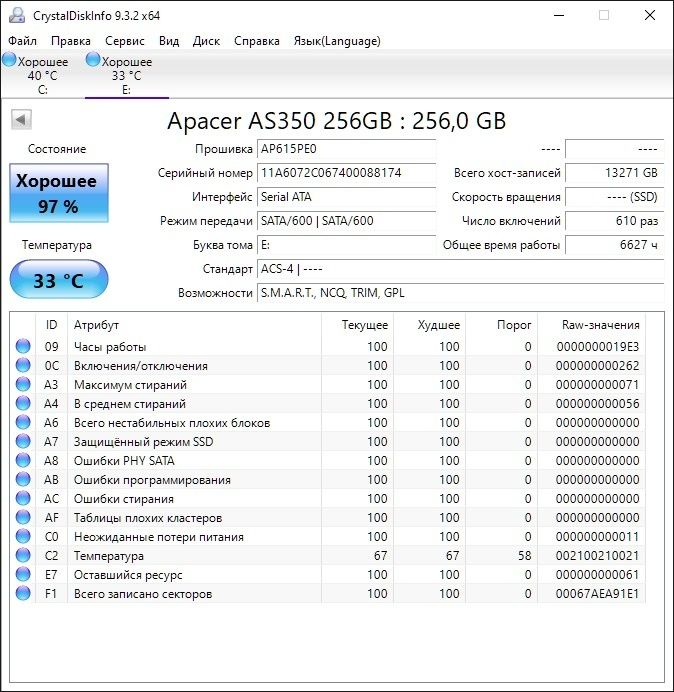Click the ID column header
The height and width of the screenshot is (692, 674).
coord(52,325)
